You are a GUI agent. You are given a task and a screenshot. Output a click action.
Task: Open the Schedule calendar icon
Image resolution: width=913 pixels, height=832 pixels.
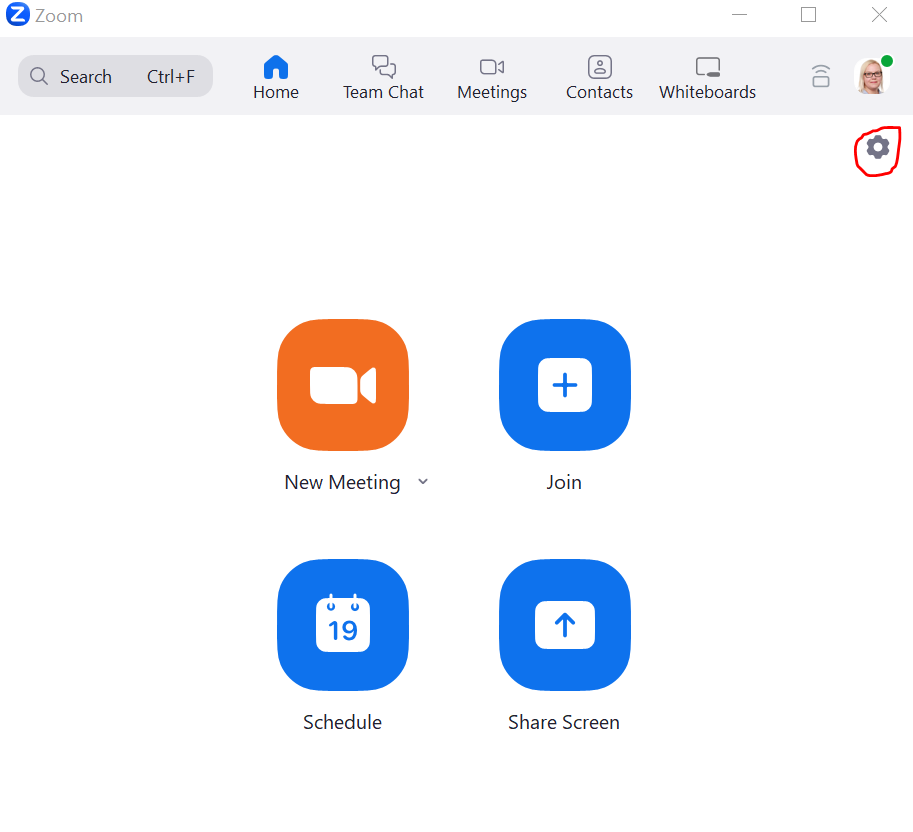[x=342, y=625]
